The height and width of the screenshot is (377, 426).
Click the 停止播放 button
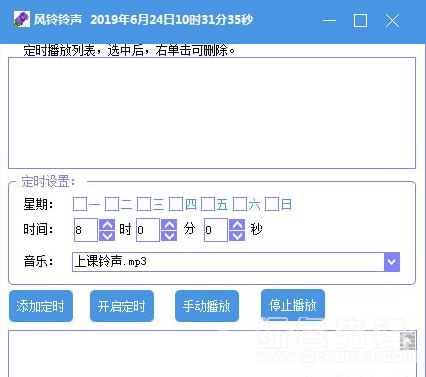pyautogui.click(x=293, y=305)
